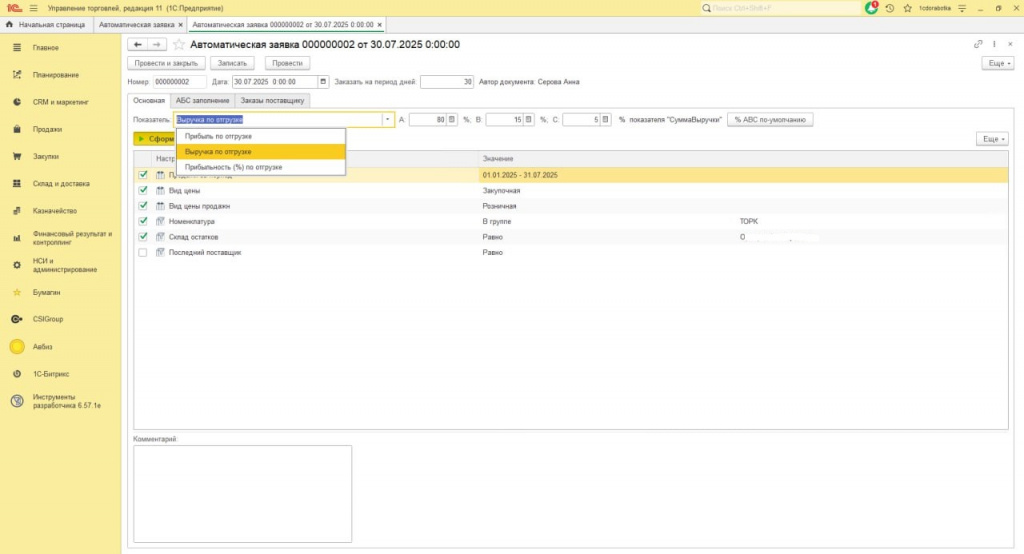Focus the Заказать на период дней field
Image resolution: width=1024 pixels, height=554 pixels.
(x=447, y=82)
